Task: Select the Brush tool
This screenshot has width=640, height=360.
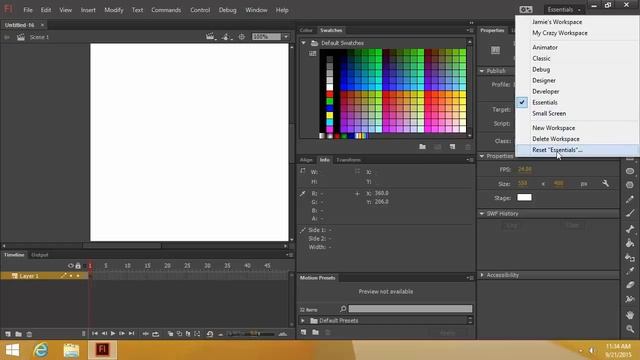Action: click(x=630, y=213)
